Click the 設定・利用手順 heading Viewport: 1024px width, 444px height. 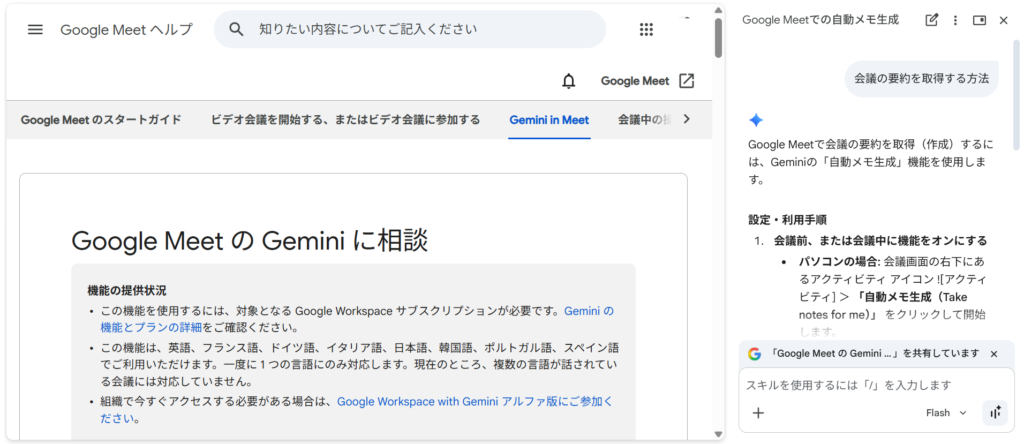click(x=788, y=220)
